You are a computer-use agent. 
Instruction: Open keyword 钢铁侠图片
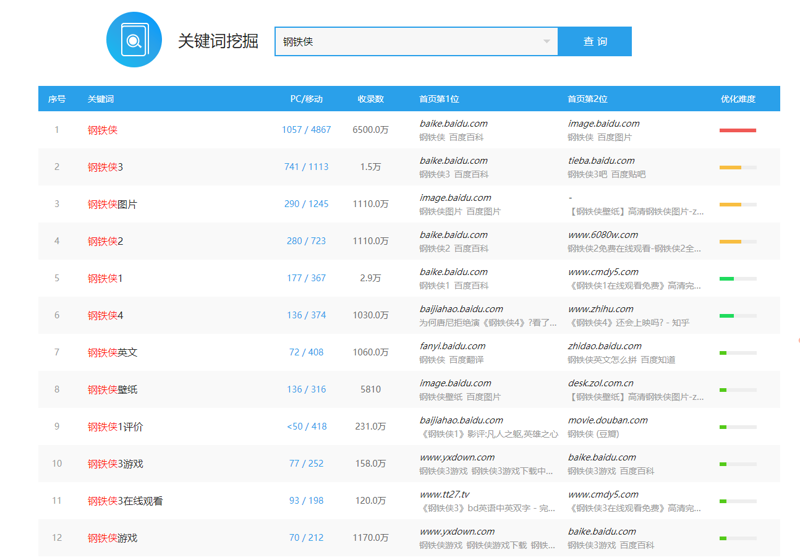pyautogui.click(x=112, y=205)
